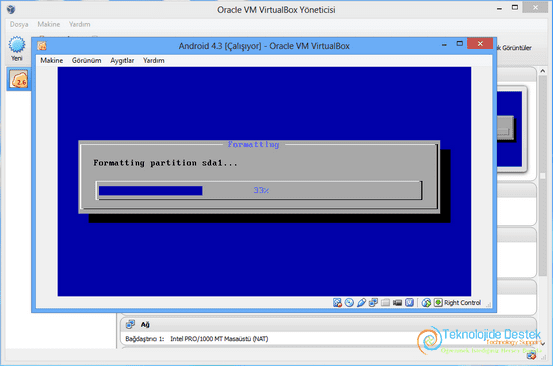Click the host key arrow icon

click(438, 303)
